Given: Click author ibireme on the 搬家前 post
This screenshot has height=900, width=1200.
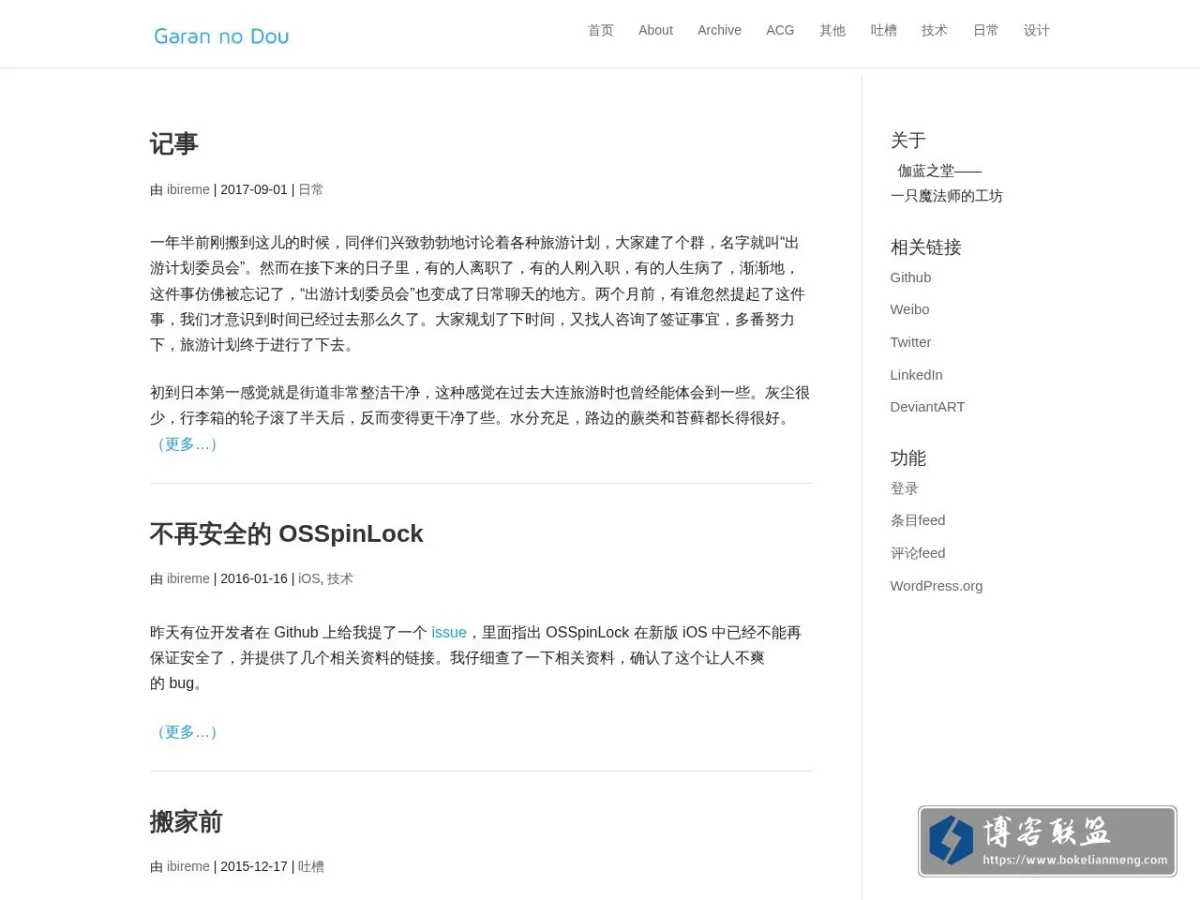Looking at the screenshot, I should 188,867.
